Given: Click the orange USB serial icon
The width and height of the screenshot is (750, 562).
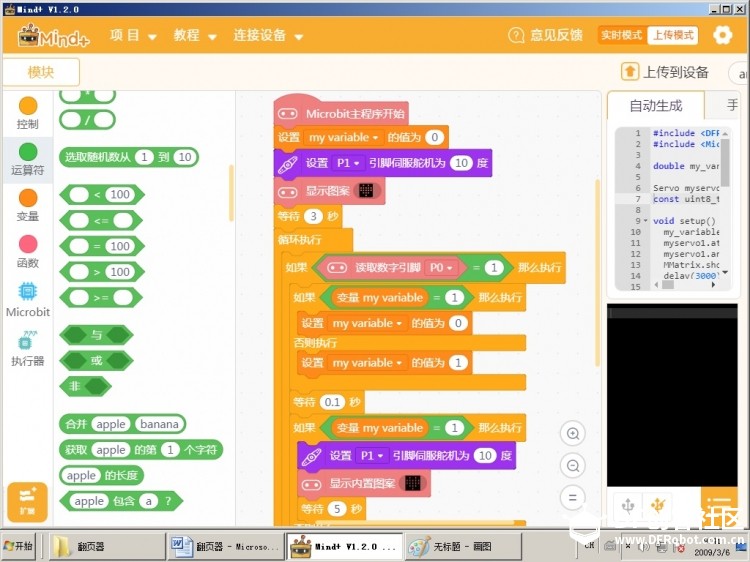Looking at the screenshot, I should coord(658,505).
